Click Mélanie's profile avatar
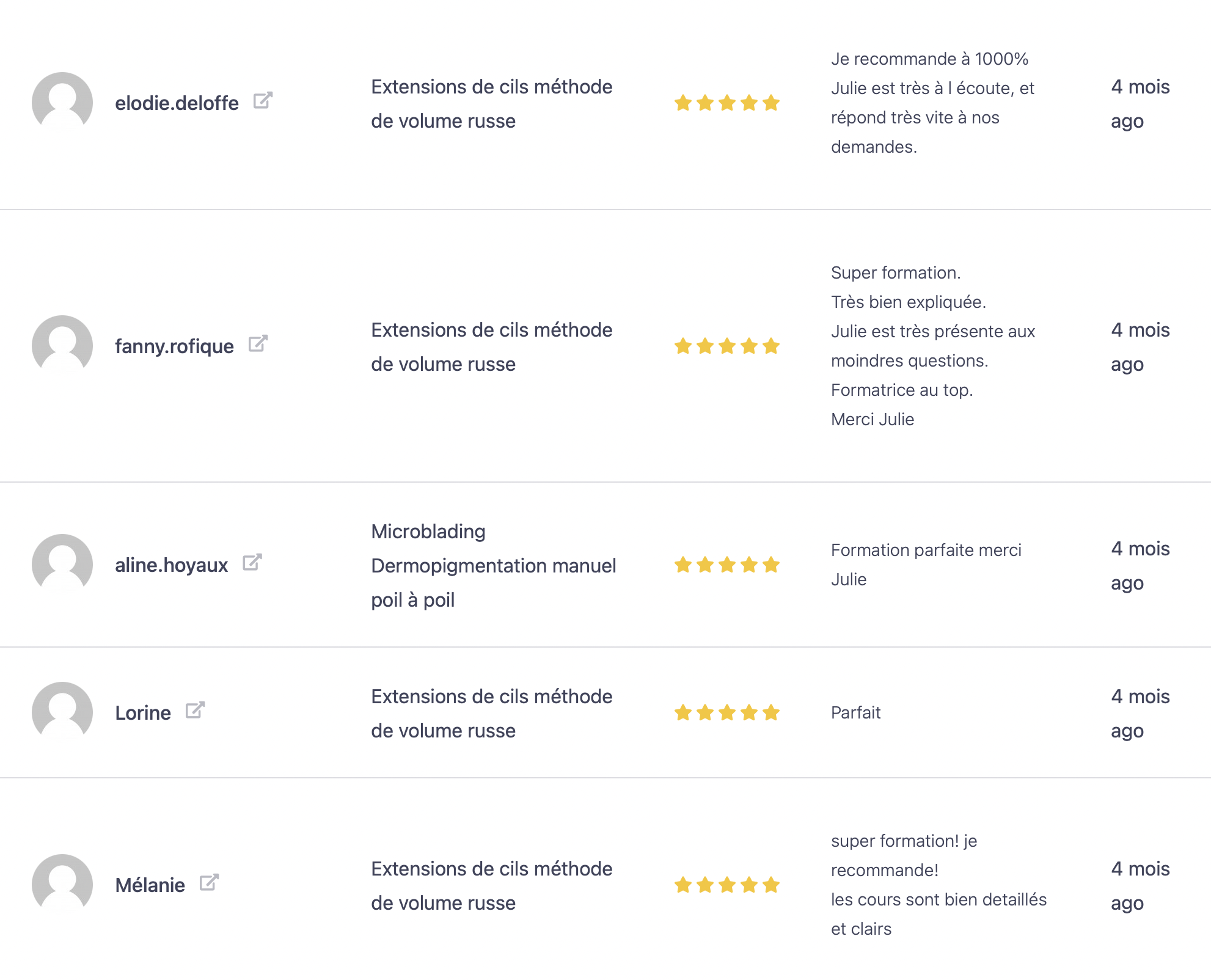The width and height of the screenshot is (1211, 980). pos(62,884)
